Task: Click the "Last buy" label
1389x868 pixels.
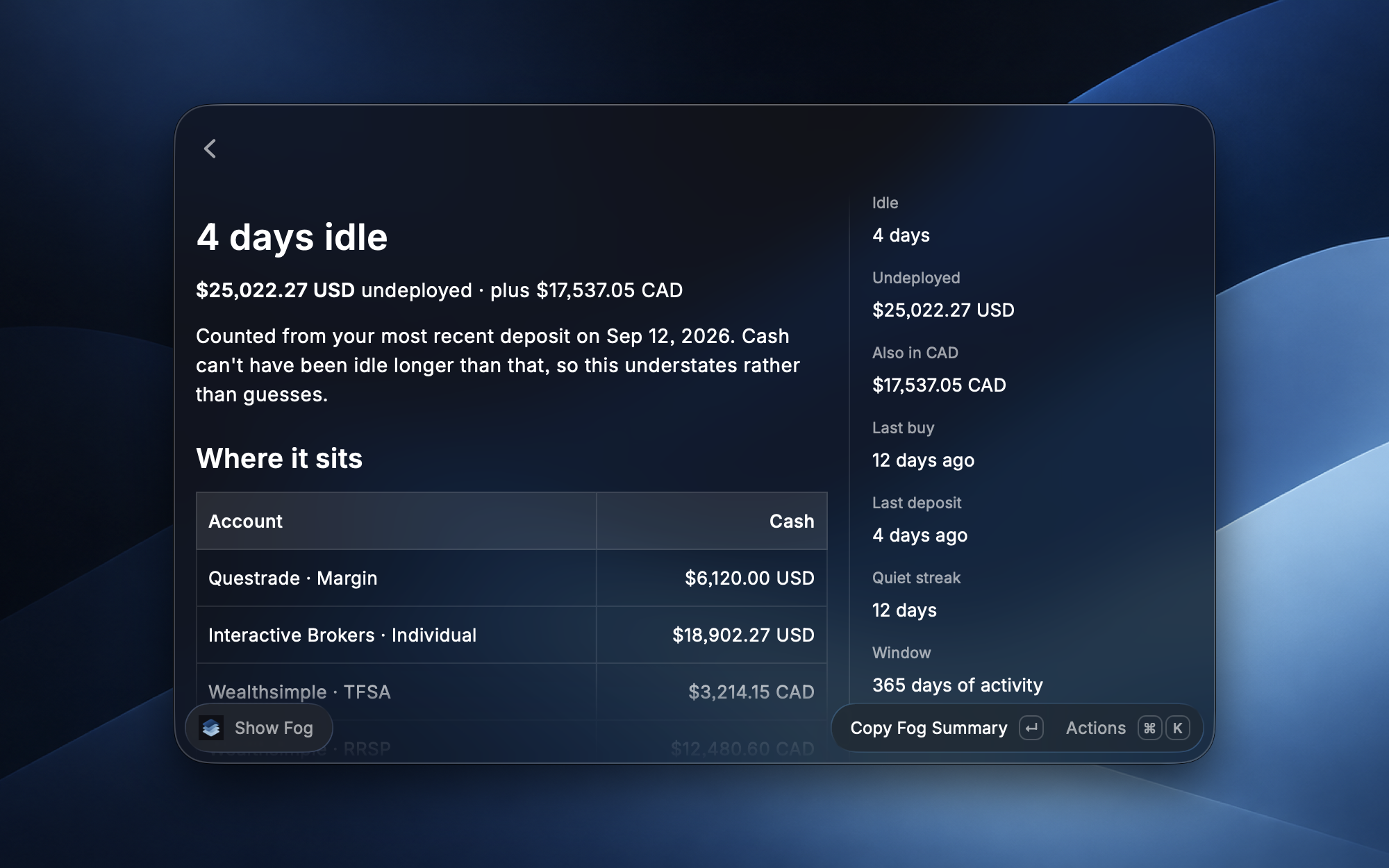Action: click(x=903, y=428)
